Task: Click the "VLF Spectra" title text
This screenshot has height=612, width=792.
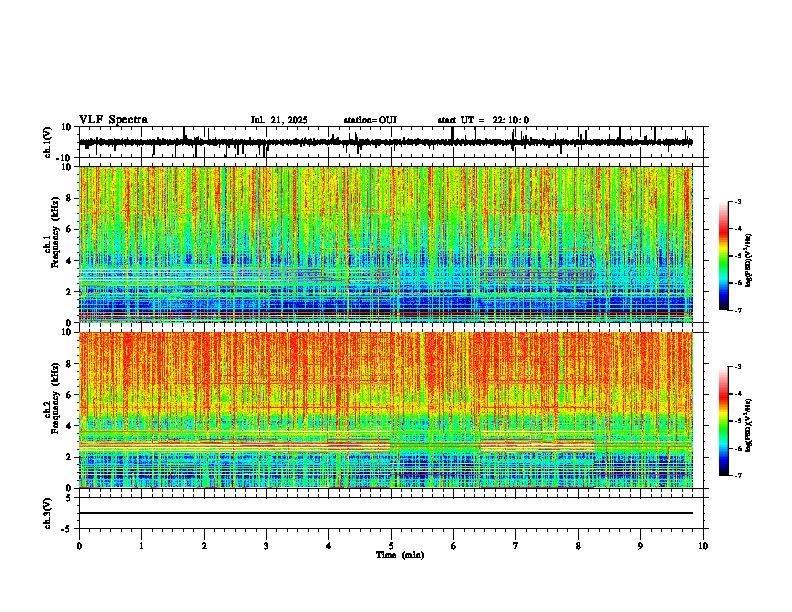Action: [113, 120]
